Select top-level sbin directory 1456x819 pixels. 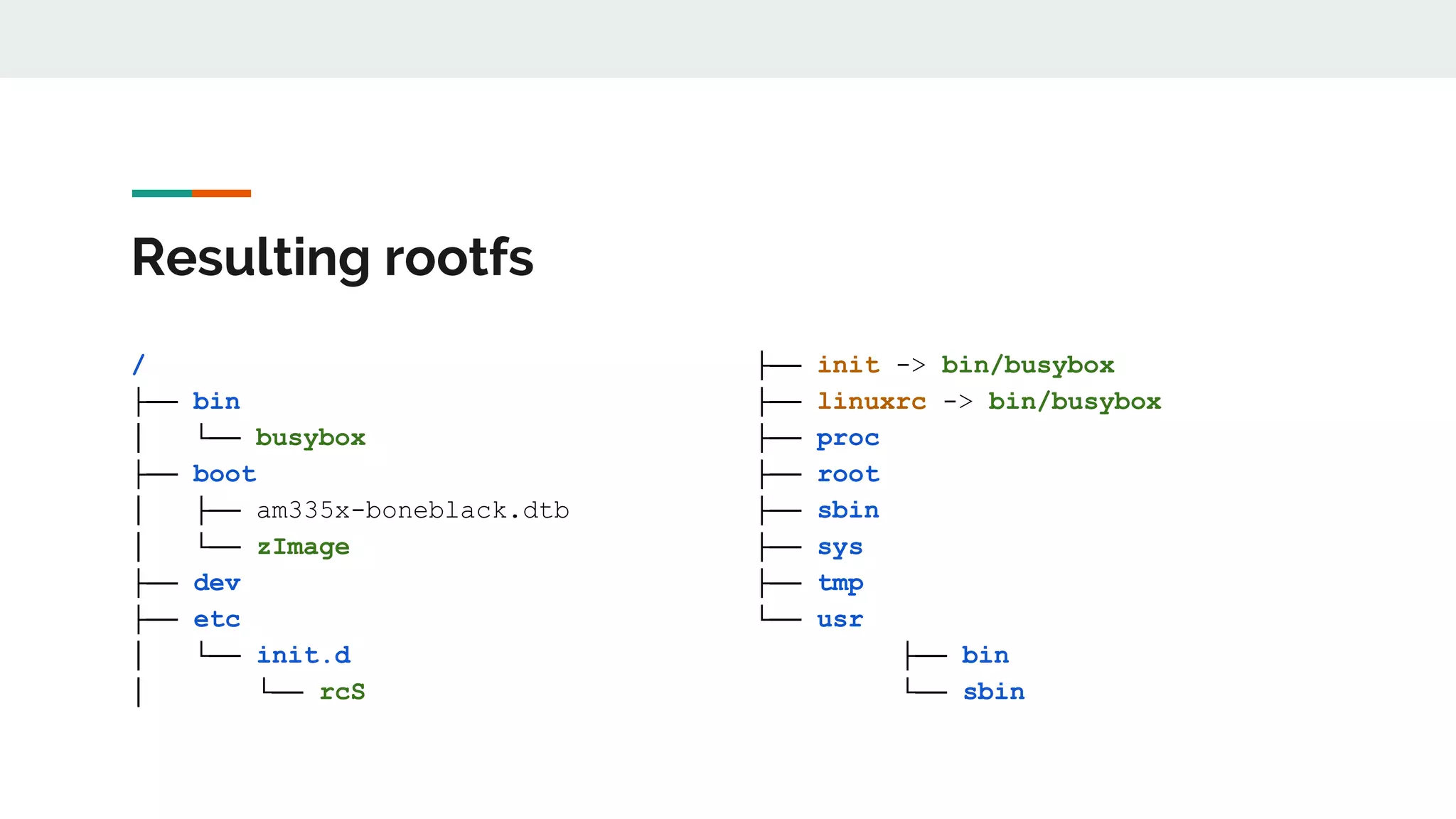(848, 510)
